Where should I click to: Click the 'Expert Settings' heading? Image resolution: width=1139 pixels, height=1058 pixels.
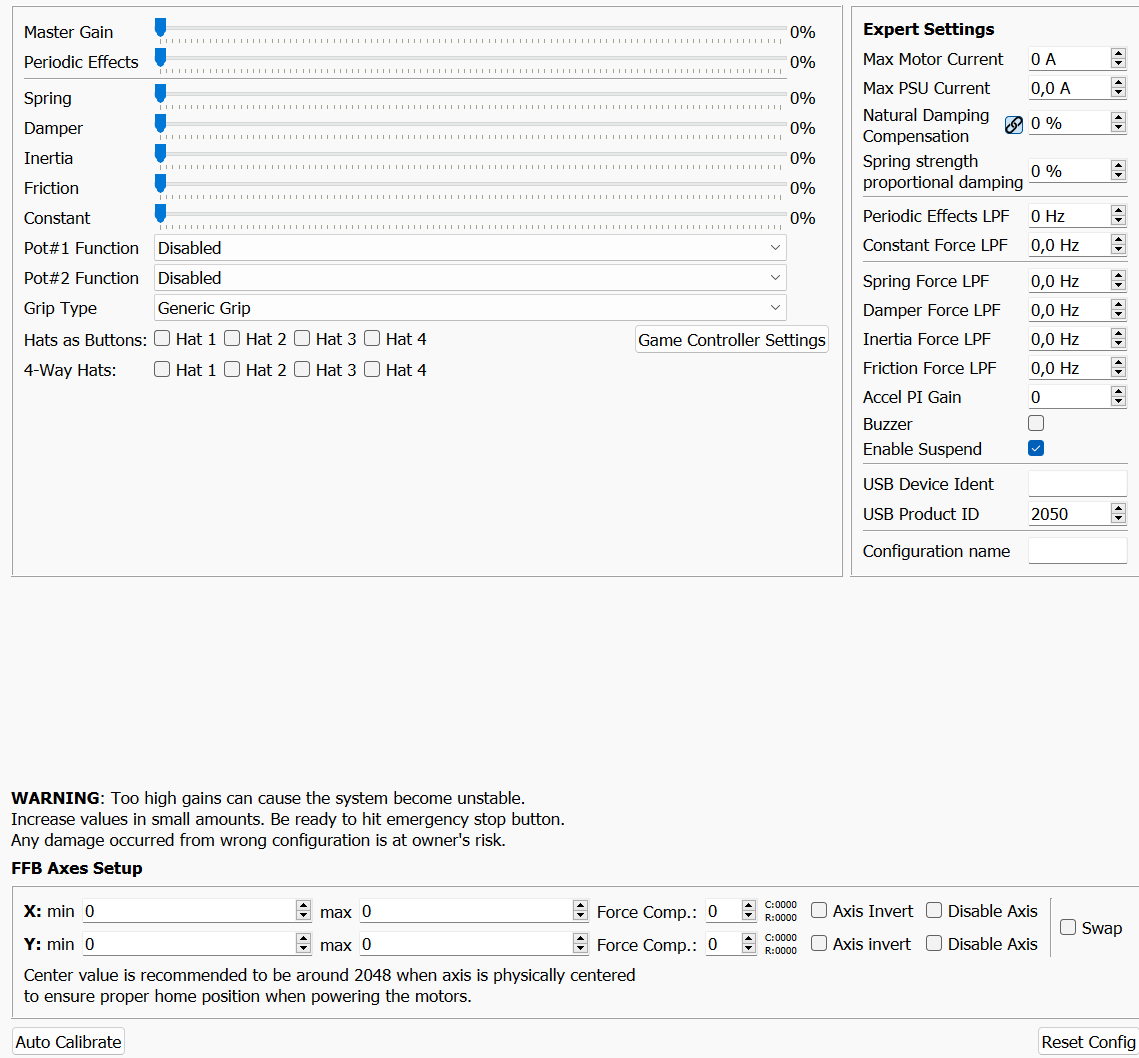pos(928,29)
